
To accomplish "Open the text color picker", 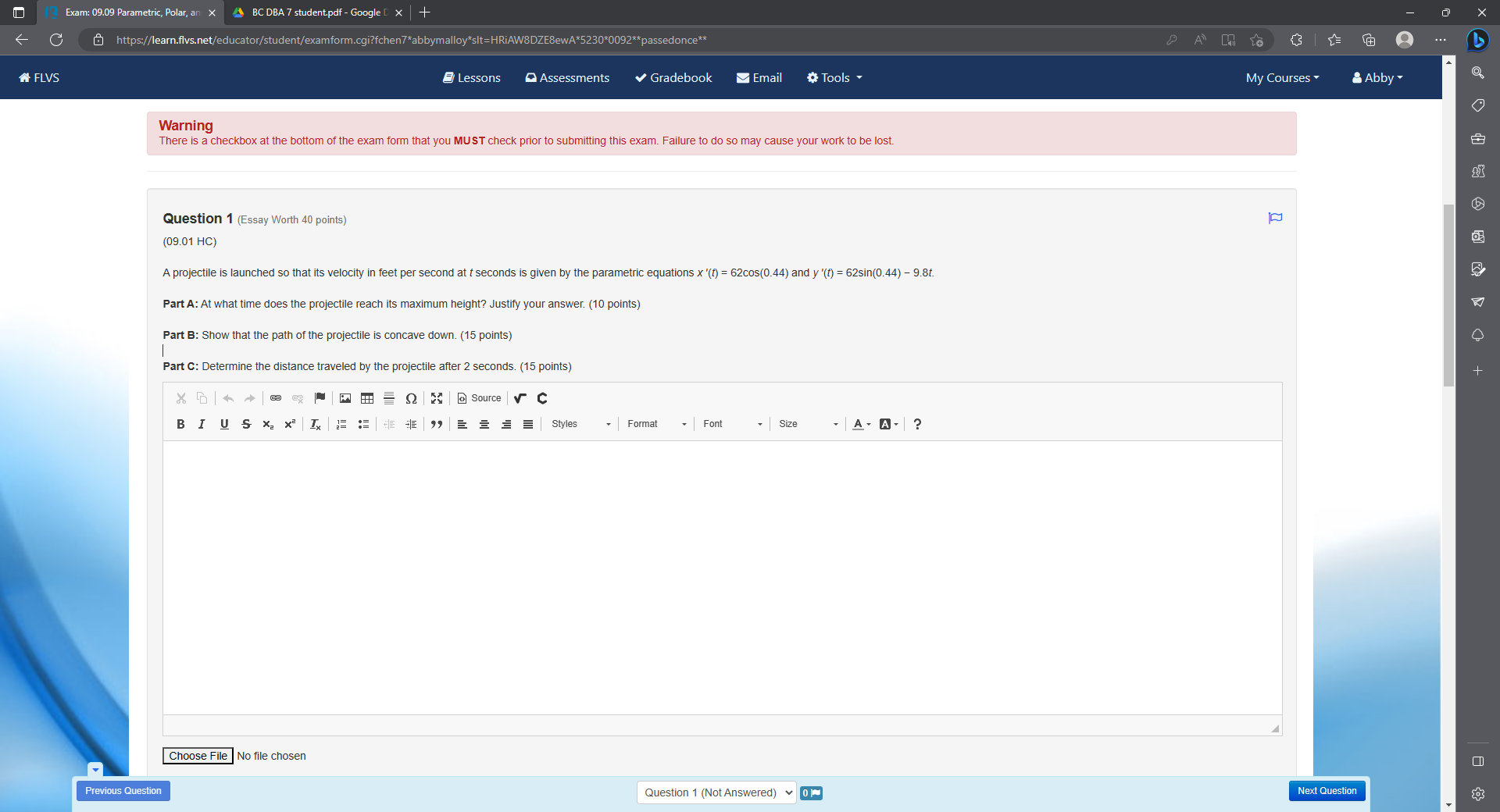I will (861, 424).
